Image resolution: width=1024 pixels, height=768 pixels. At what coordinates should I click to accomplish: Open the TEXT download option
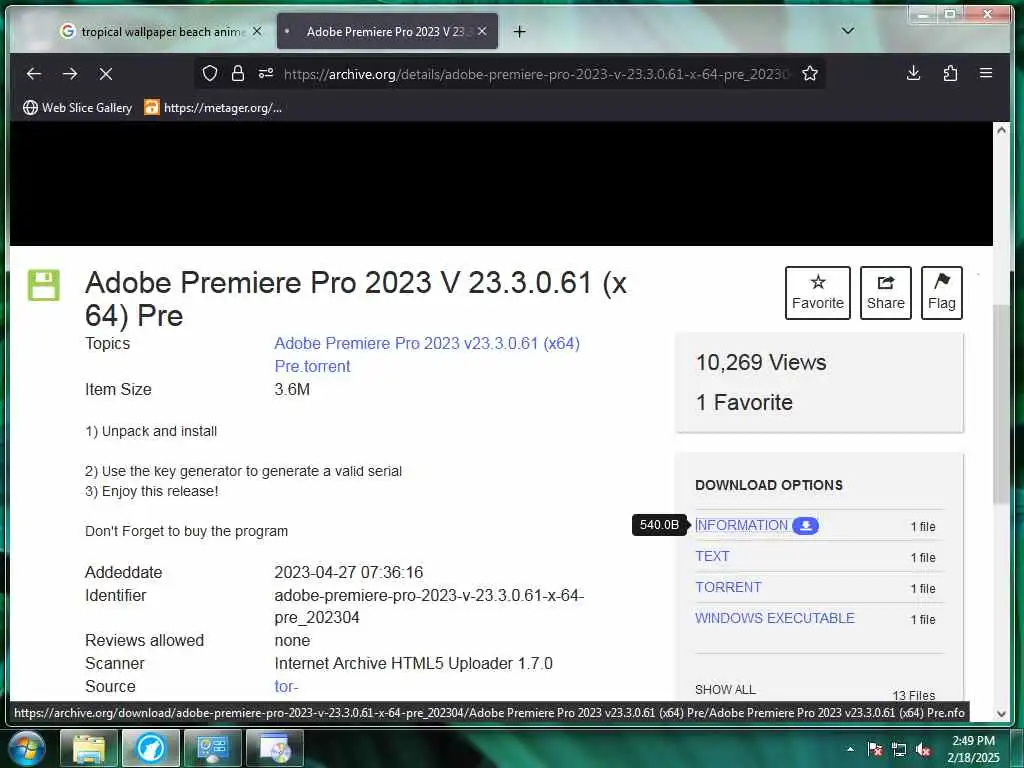coord(712,556)
